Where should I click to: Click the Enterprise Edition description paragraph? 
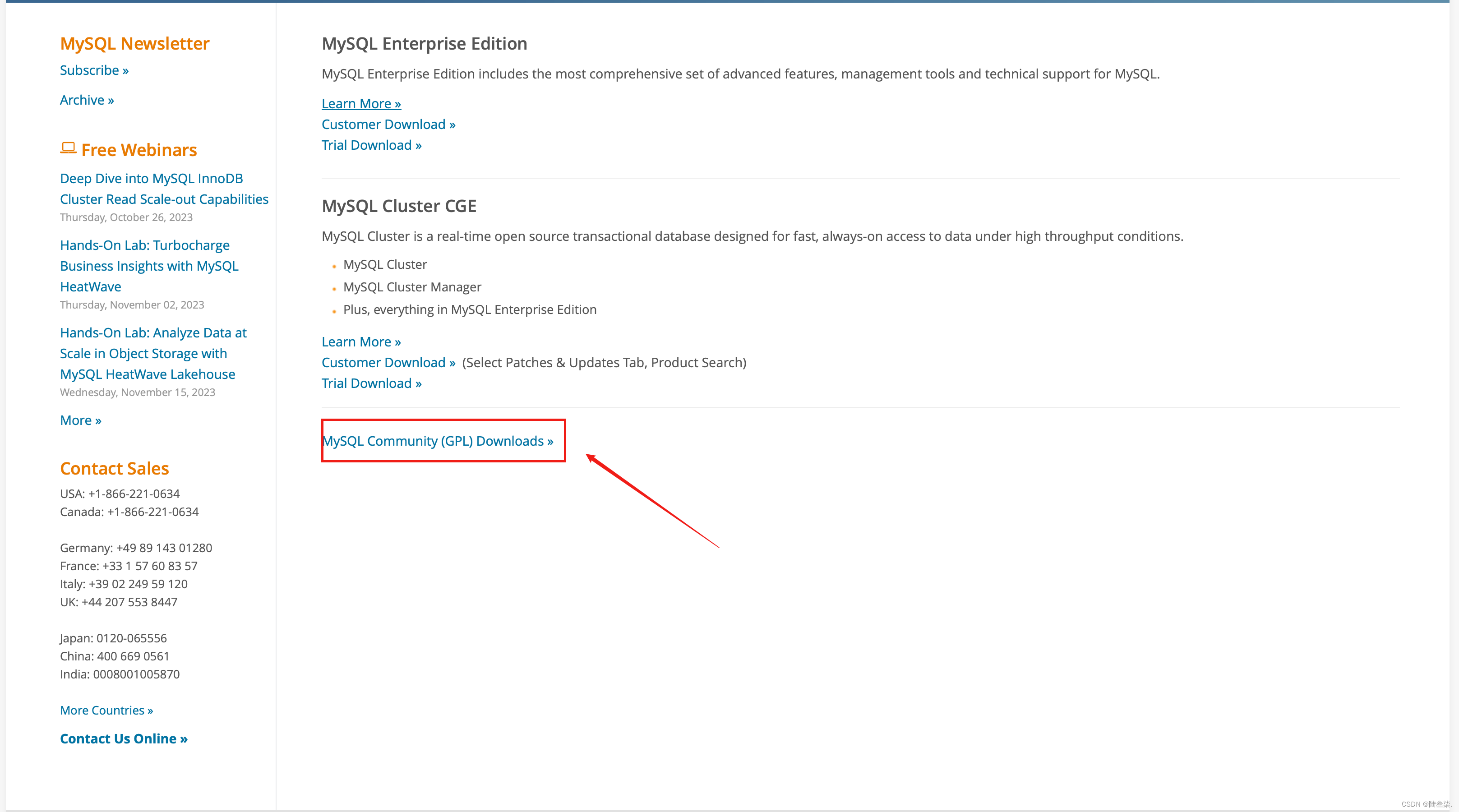pos(740,74)
